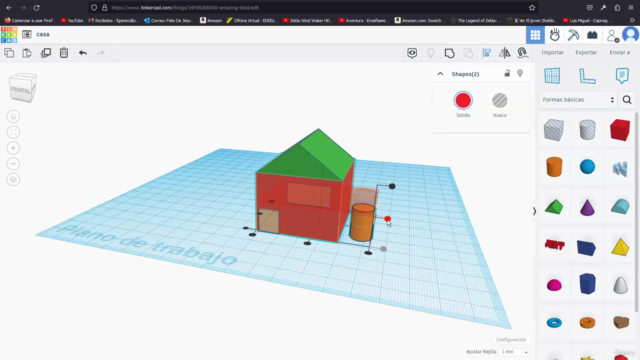The height and width of the screenshot is (360, 640).
Task: Toggle orthographic perspective view button
Action: [13, 180]
